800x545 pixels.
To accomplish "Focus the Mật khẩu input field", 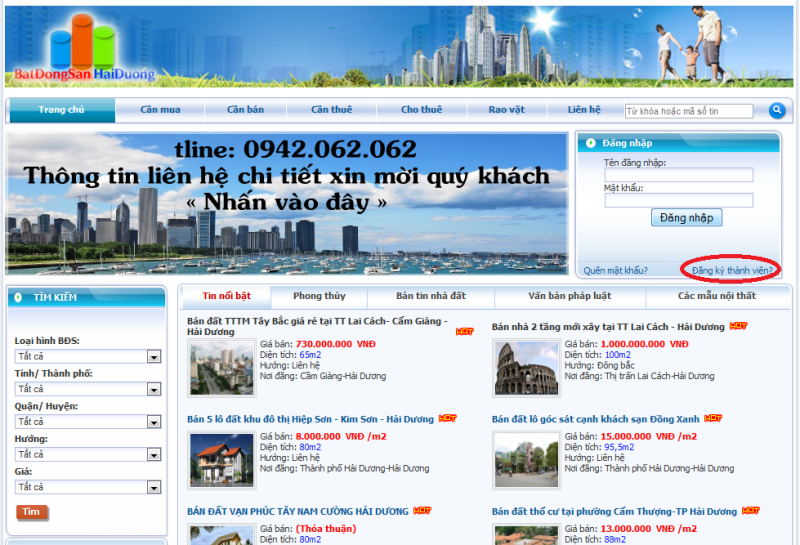I will [679, 201].
